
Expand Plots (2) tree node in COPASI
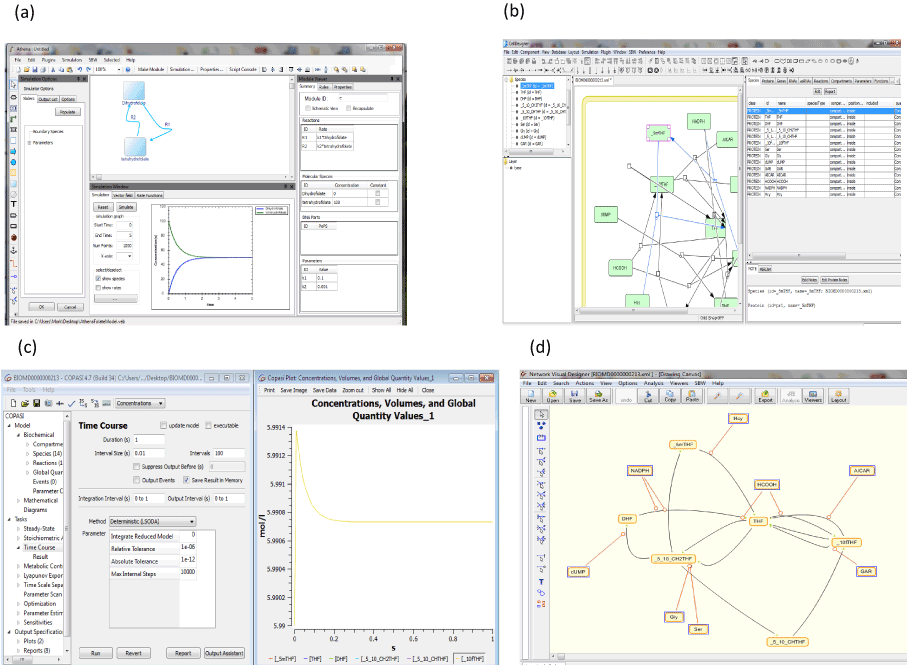tap(19, 641)
